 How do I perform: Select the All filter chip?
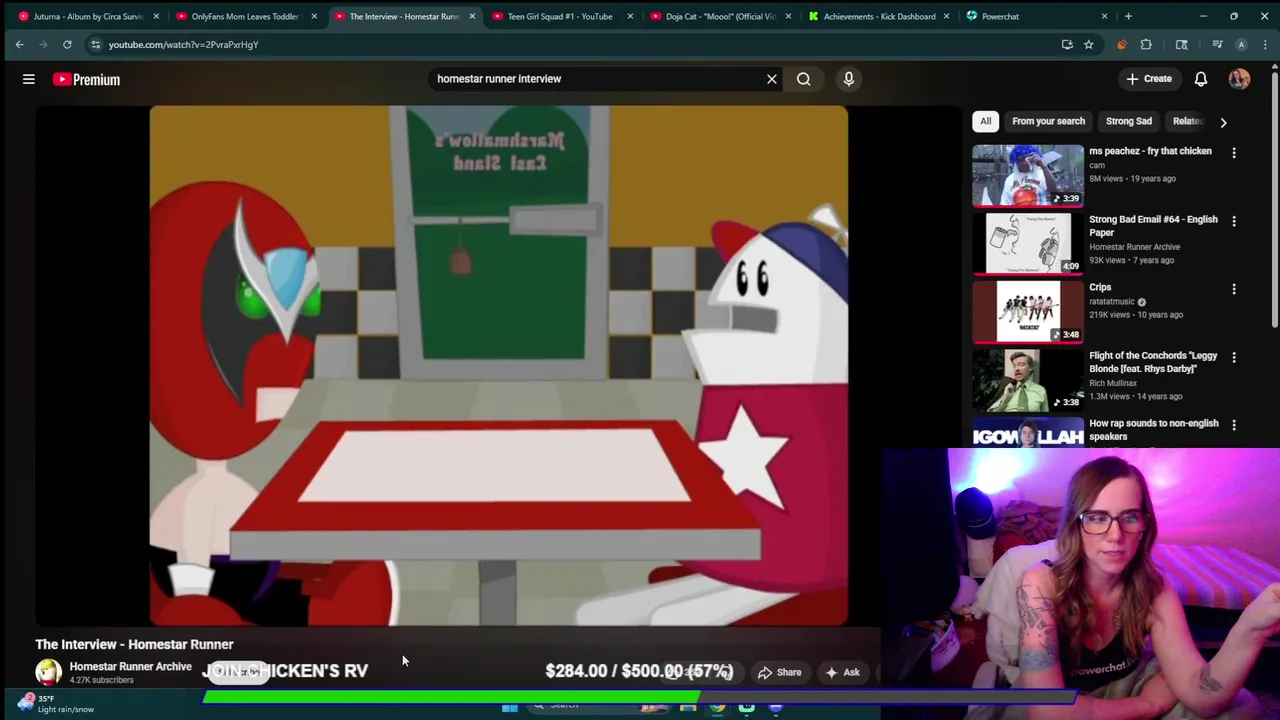985,121
